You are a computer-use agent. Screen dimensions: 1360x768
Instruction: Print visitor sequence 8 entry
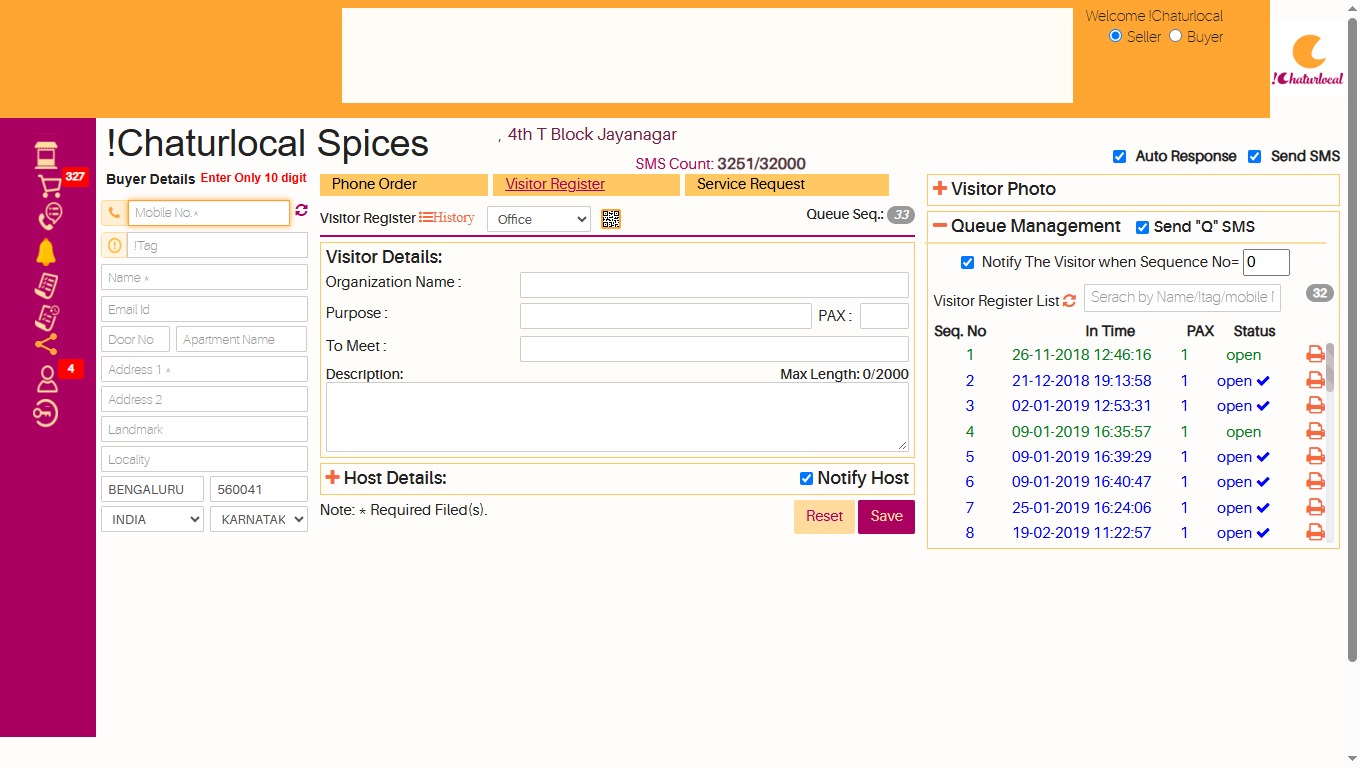click(x=1315, y=533)
